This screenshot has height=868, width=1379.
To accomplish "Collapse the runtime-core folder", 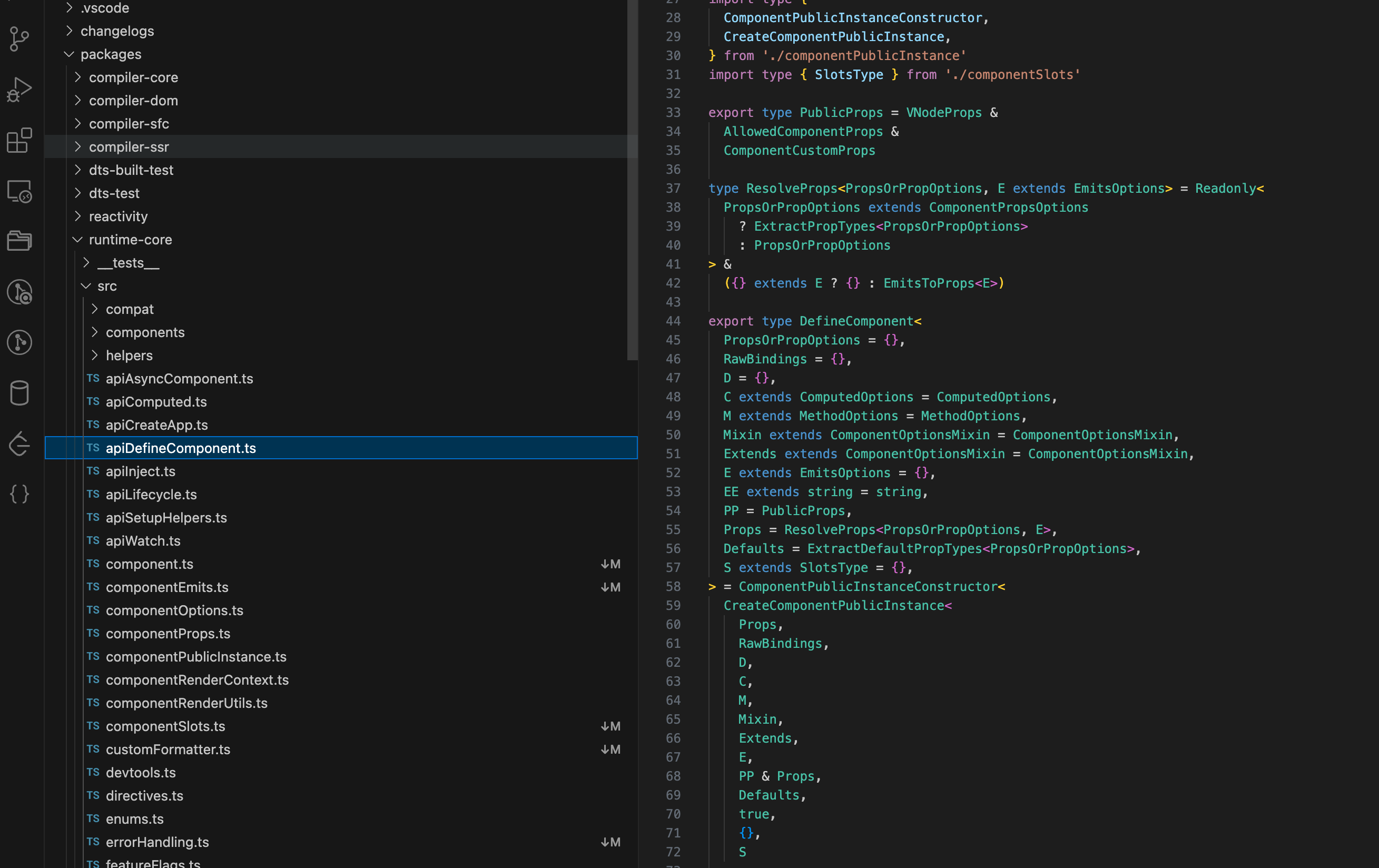I will coord(78,239).
